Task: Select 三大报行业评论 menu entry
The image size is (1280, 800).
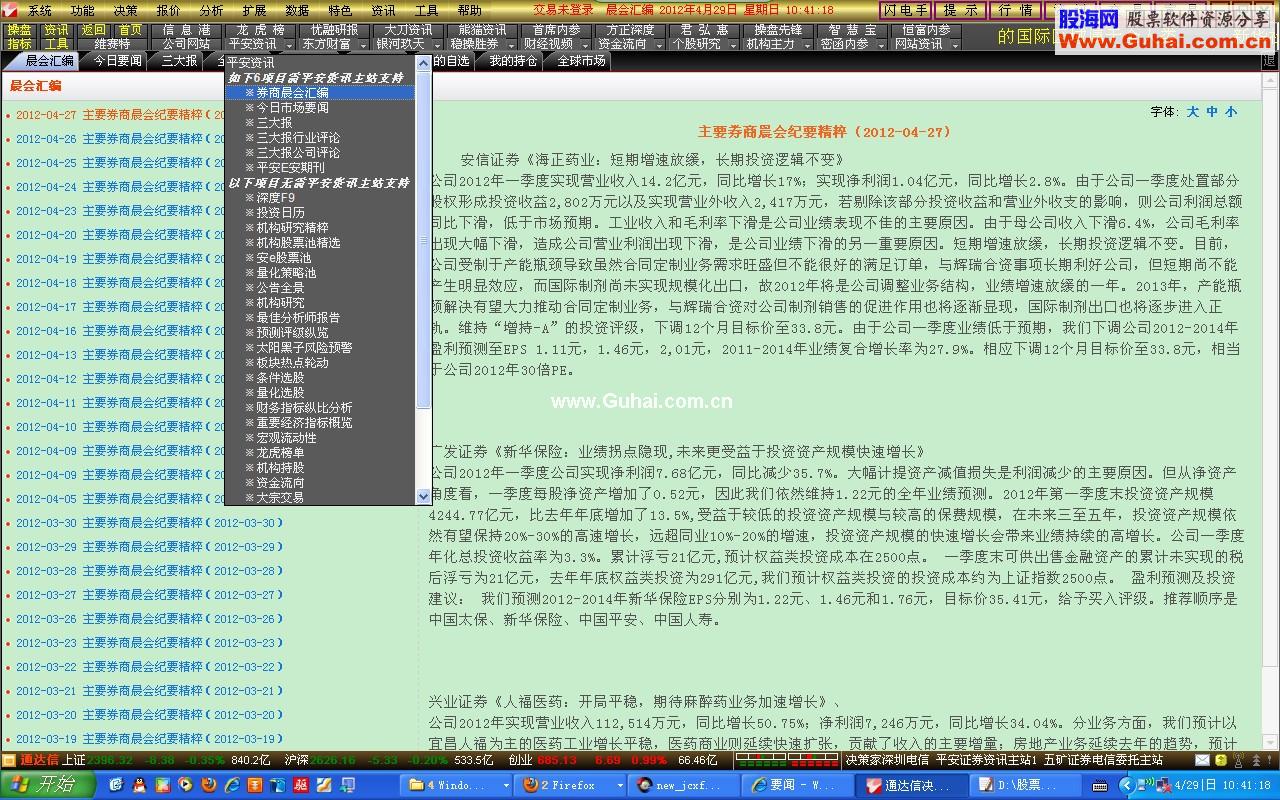Action: click(319, 137)
